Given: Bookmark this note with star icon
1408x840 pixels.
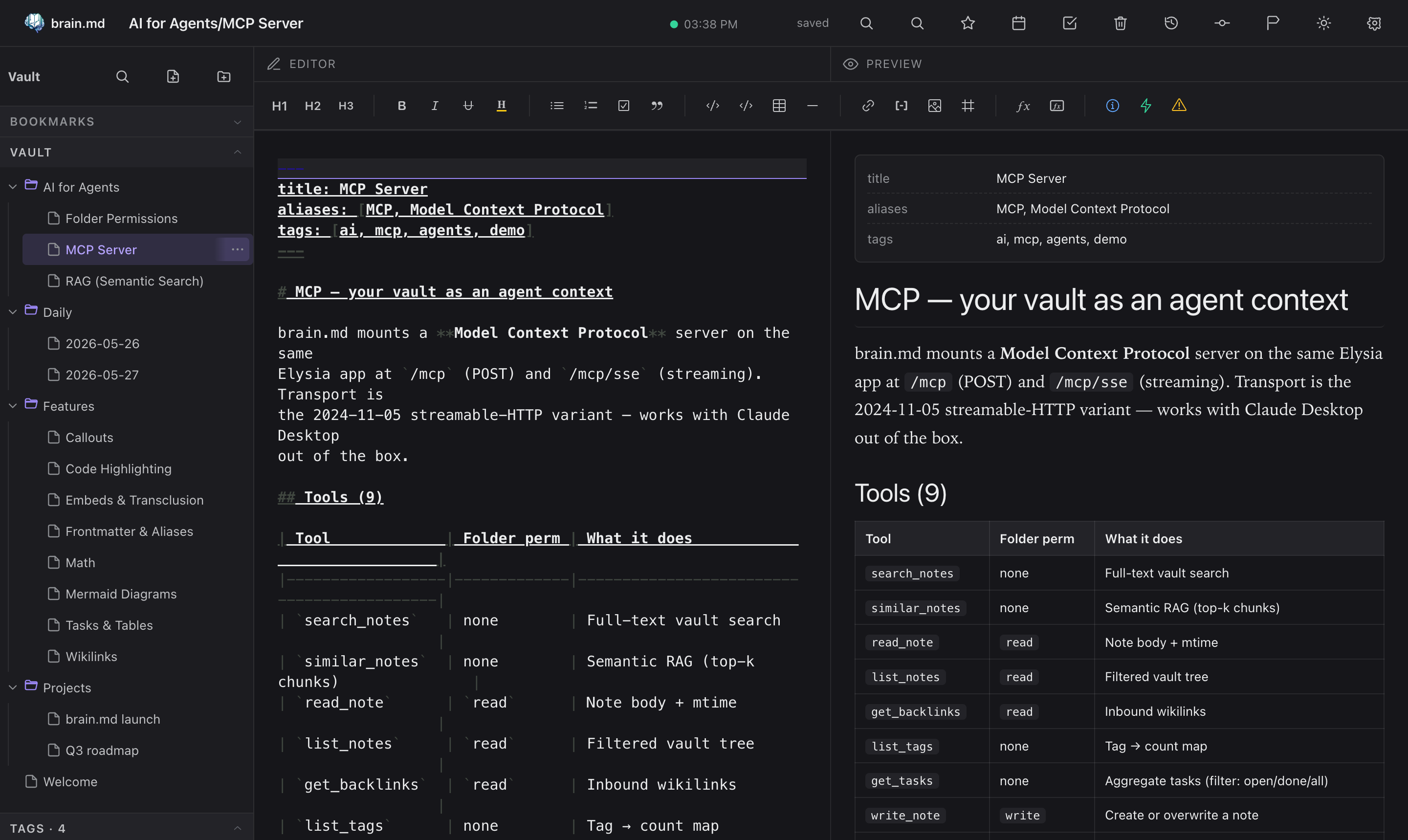Looking at the screenshot, I should click(968, 23).
